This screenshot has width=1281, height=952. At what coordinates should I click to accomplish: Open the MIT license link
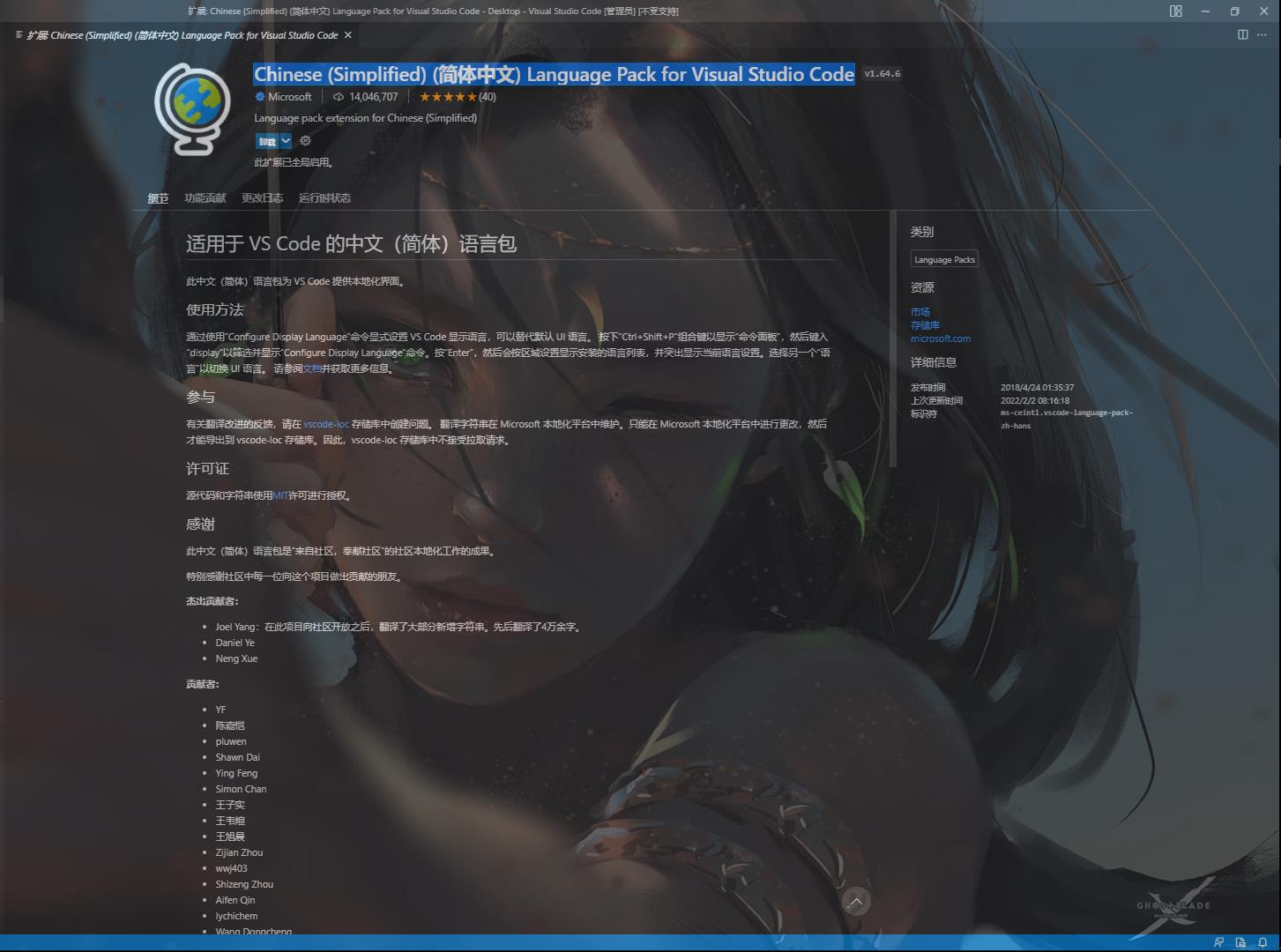click(280, 495)
